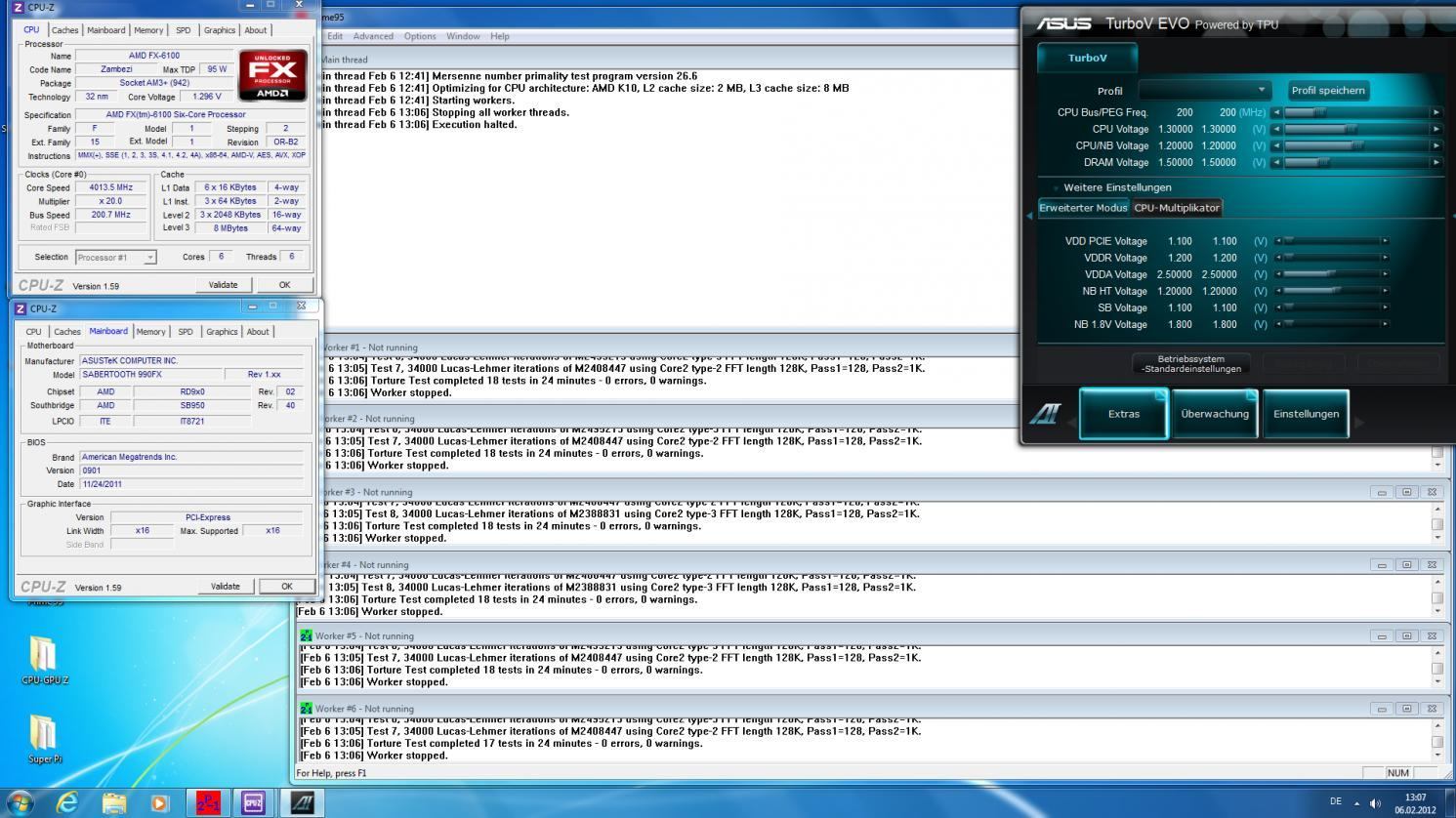
Task: Open the Super Pi desktop folder
Action: (44, 739)
